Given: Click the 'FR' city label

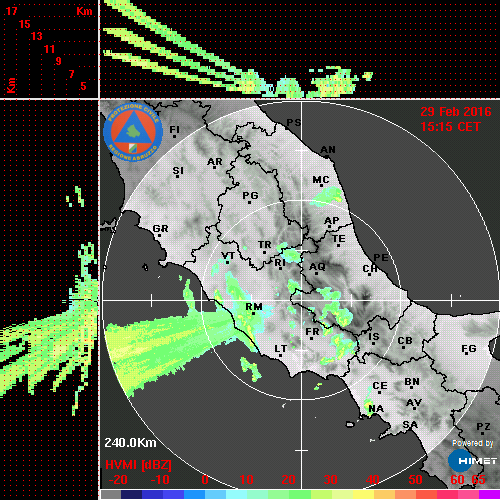Looking at the screenshot, I should tap(312, 332).
